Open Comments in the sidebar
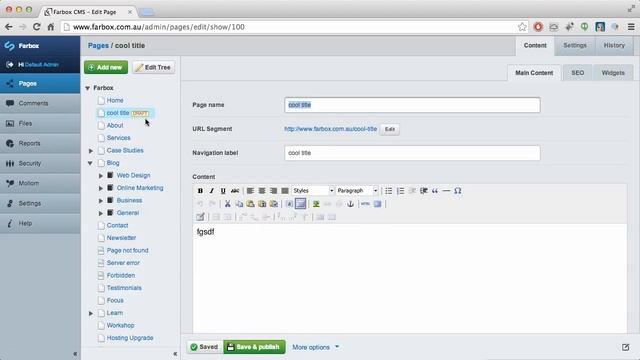Screen dimensions: 640x360 pos(40,103)
